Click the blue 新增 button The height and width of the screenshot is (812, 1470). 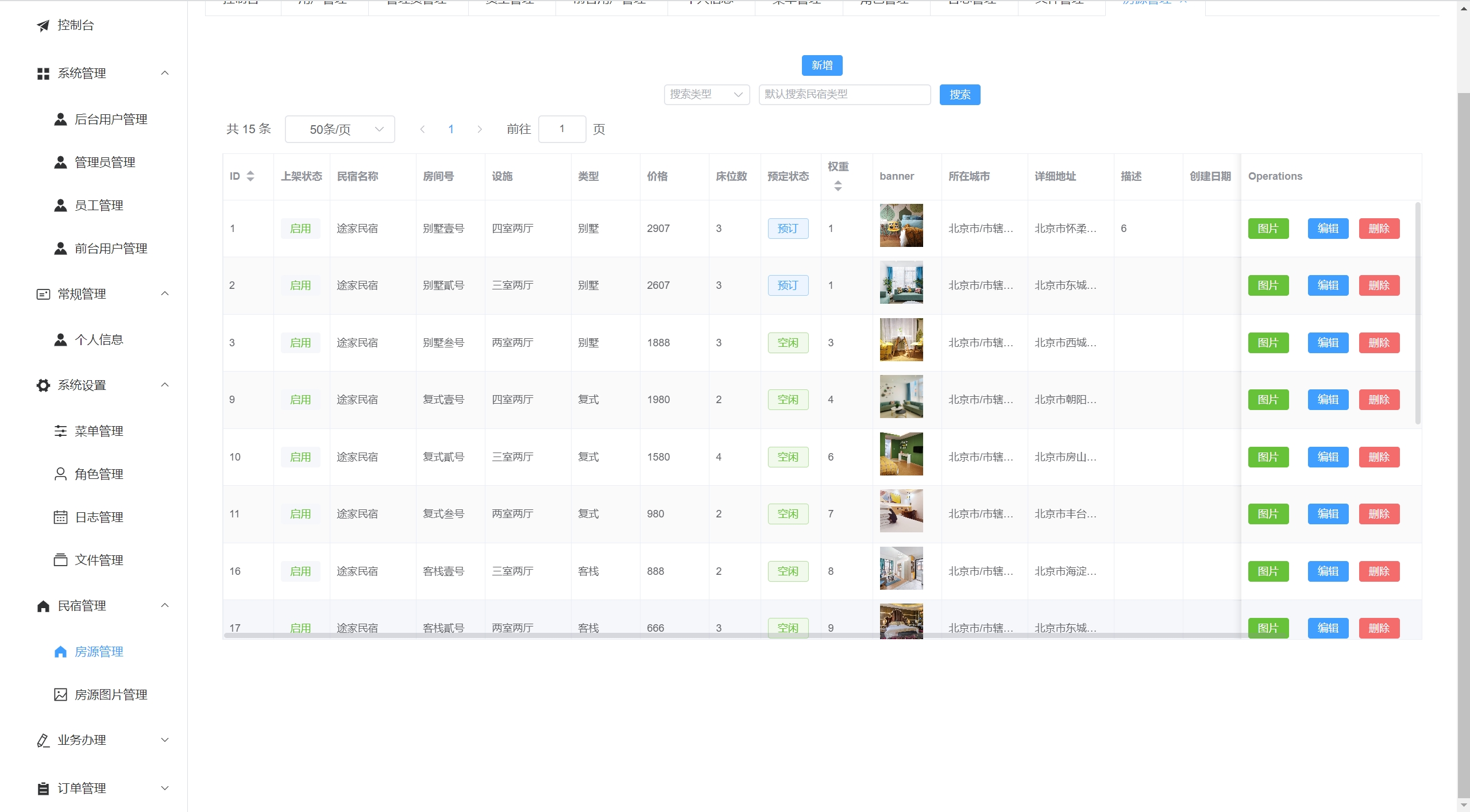pyautogui.click(x=821, y=65)
